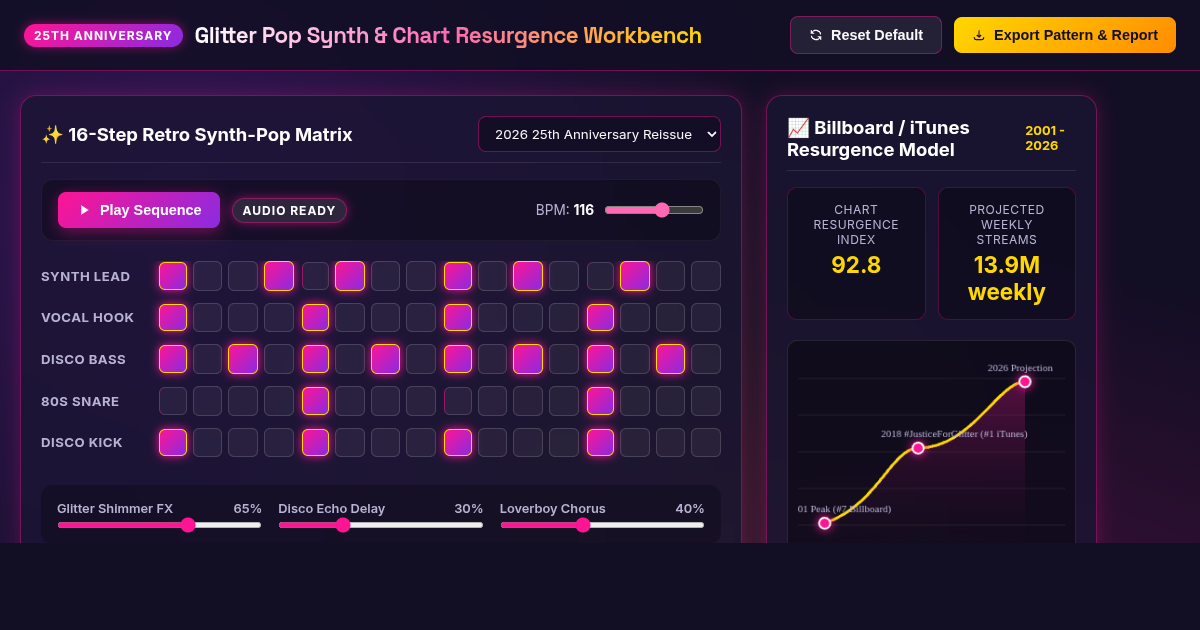
Task: Toggle Synth Lead step 11
Action: click(528, 276)
